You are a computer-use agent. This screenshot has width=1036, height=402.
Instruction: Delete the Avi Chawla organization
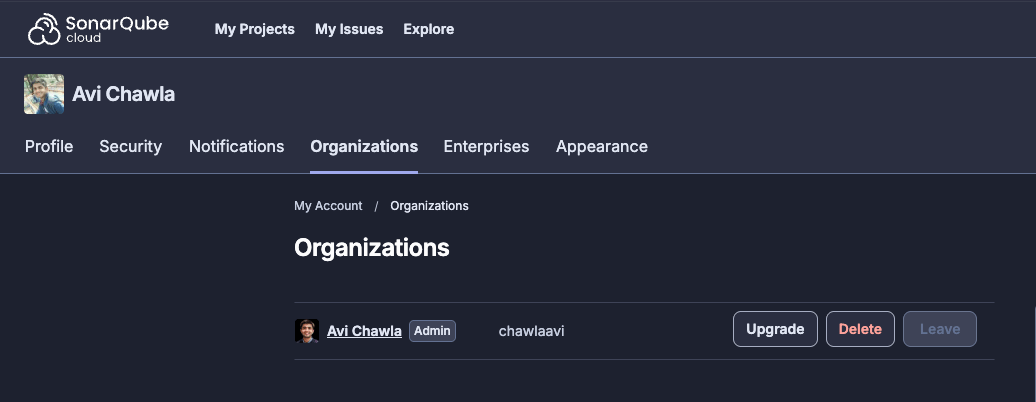(x=860, y=329)
